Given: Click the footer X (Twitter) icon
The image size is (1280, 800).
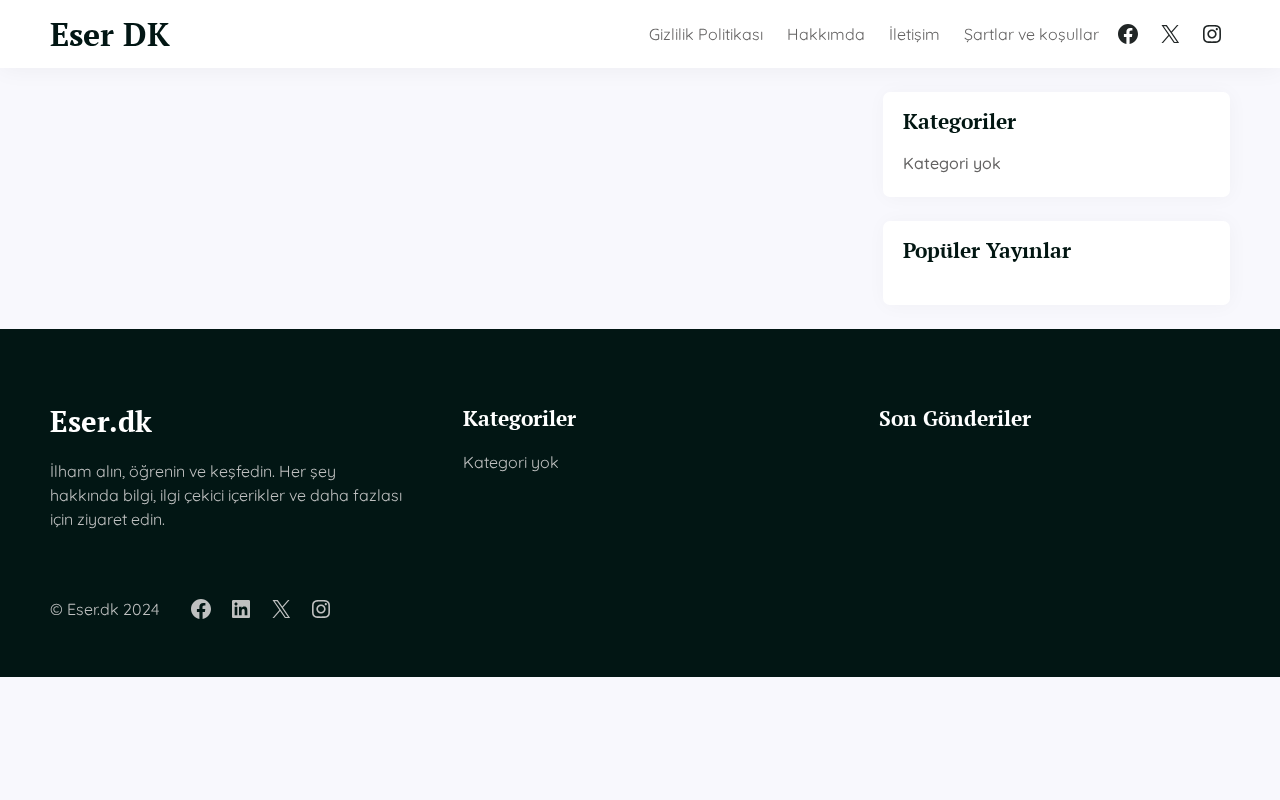Looking at the screenshot, I should (281, 609).
